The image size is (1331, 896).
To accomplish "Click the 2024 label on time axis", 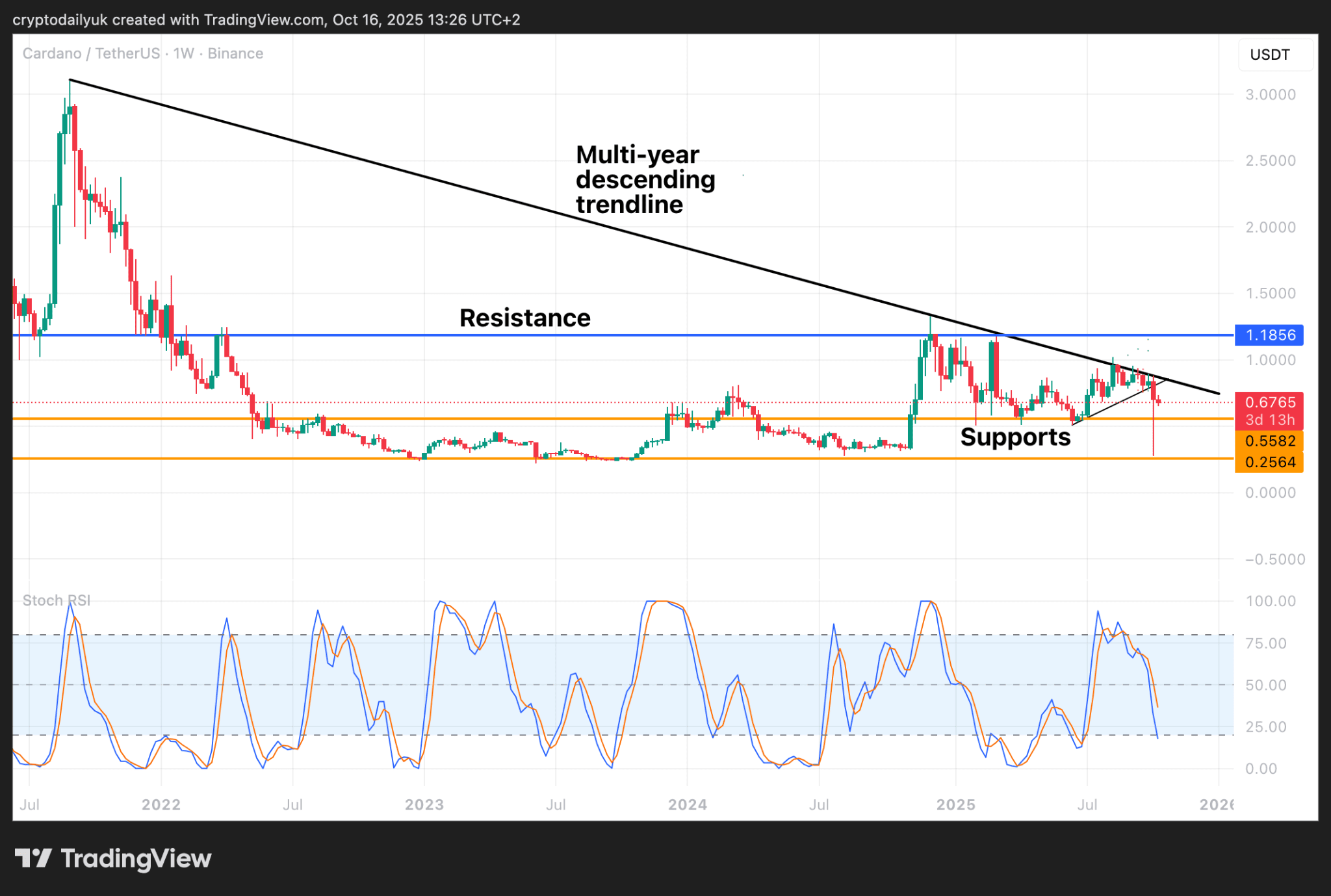I will [688, 805].
